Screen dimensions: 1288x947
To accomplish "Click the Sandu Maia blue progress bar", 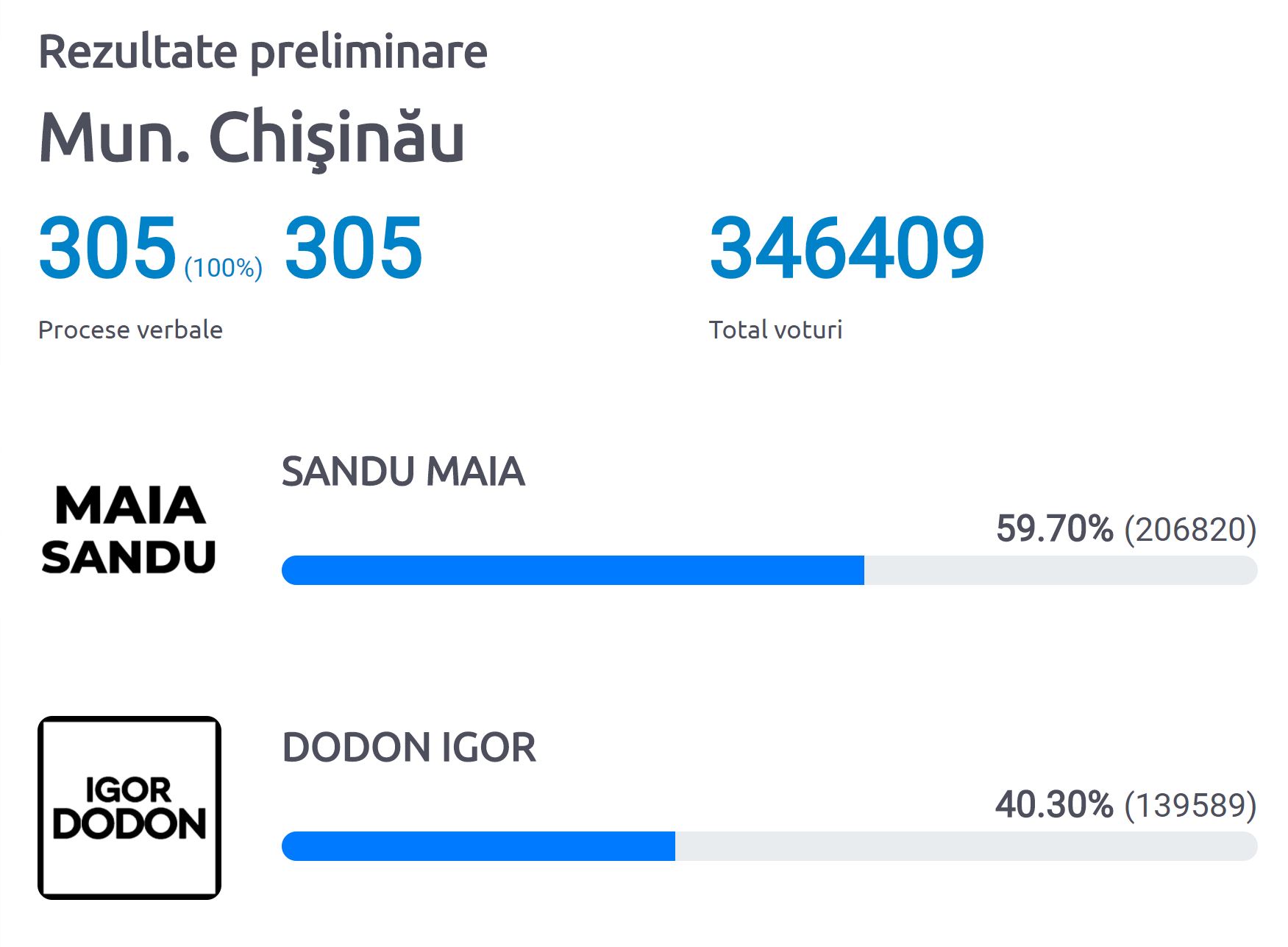I will [x=573, y=570].
